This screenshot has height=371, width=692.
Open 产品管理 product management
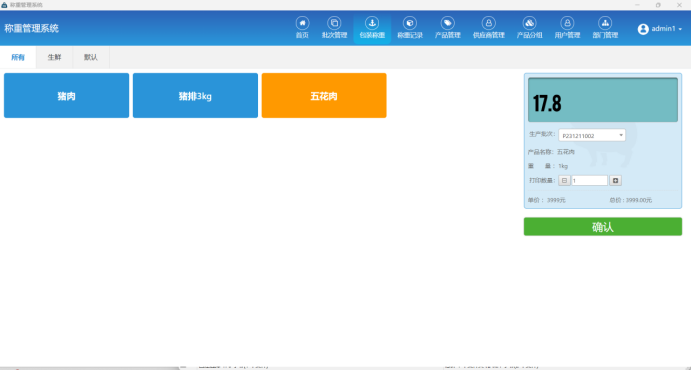(448, 28)
